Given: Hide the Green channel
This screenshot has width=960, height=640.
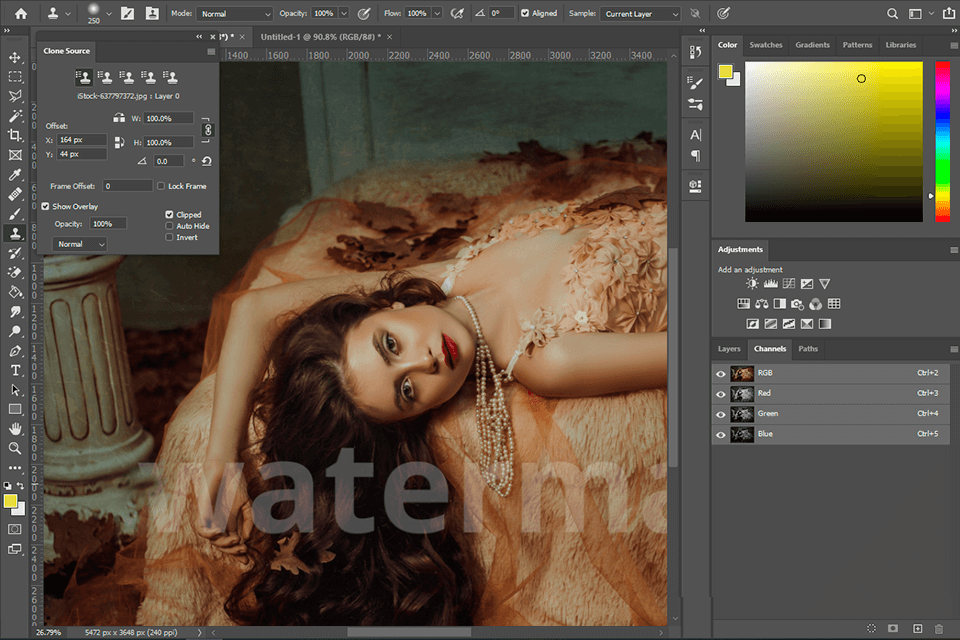Looking at the screenshot, I should click(720, 413).
